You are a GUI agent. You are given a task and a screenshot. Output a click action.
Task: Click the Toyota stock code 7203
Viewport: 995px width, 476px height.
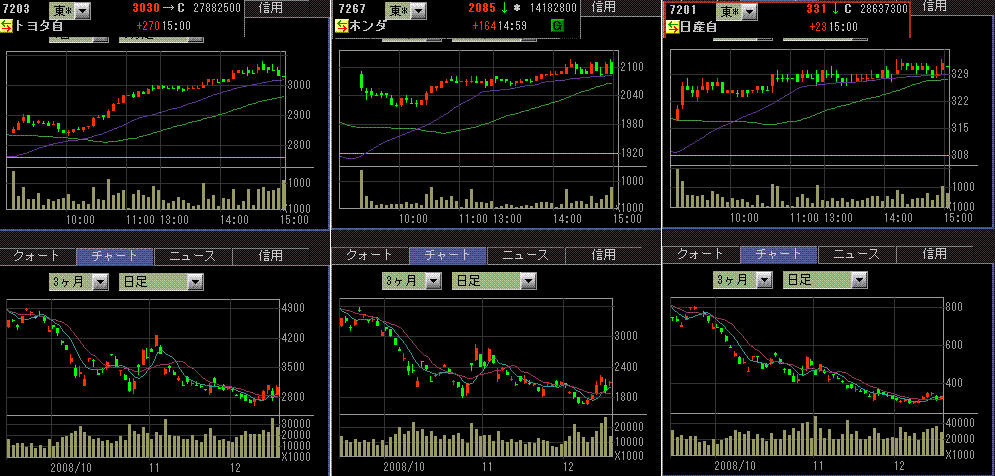pyautogui.click(x=18, y=9)
